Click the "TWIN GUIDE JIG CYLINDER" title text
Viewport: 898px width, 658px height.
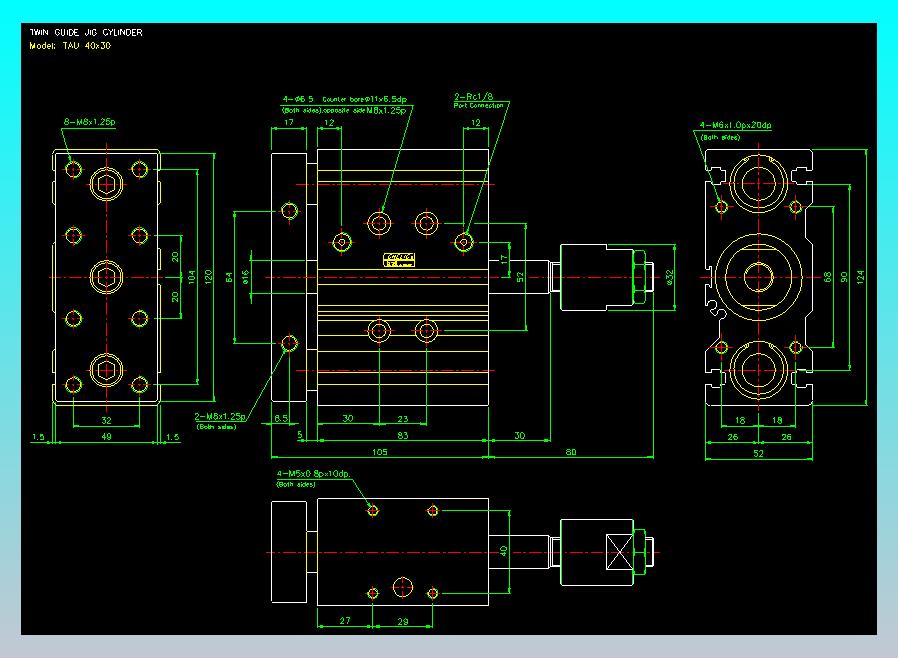click(x=86, y=33)
